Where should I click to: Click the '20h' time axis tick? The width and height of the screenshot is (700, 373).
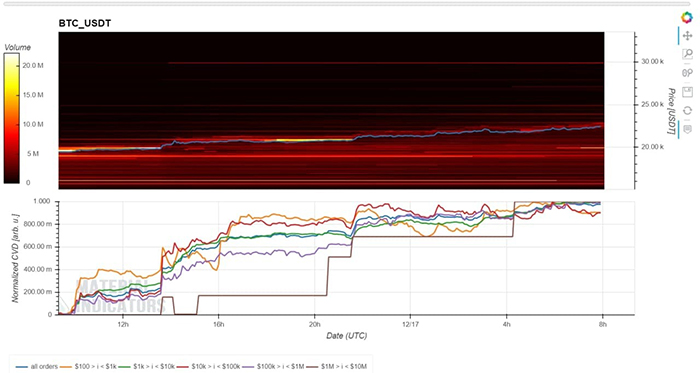pos(314,324)
